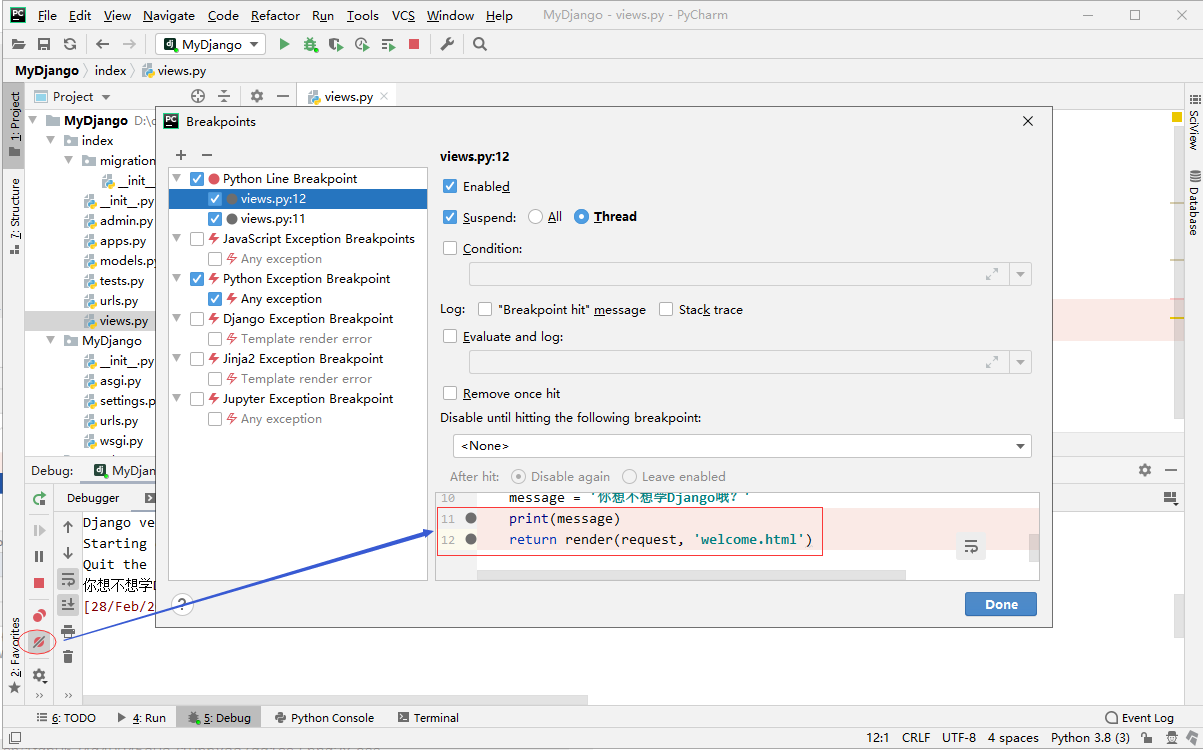Collapse Jinja2 Exception Breakpoint group
Screen dimensions: 1203x750
coord(177,359)
